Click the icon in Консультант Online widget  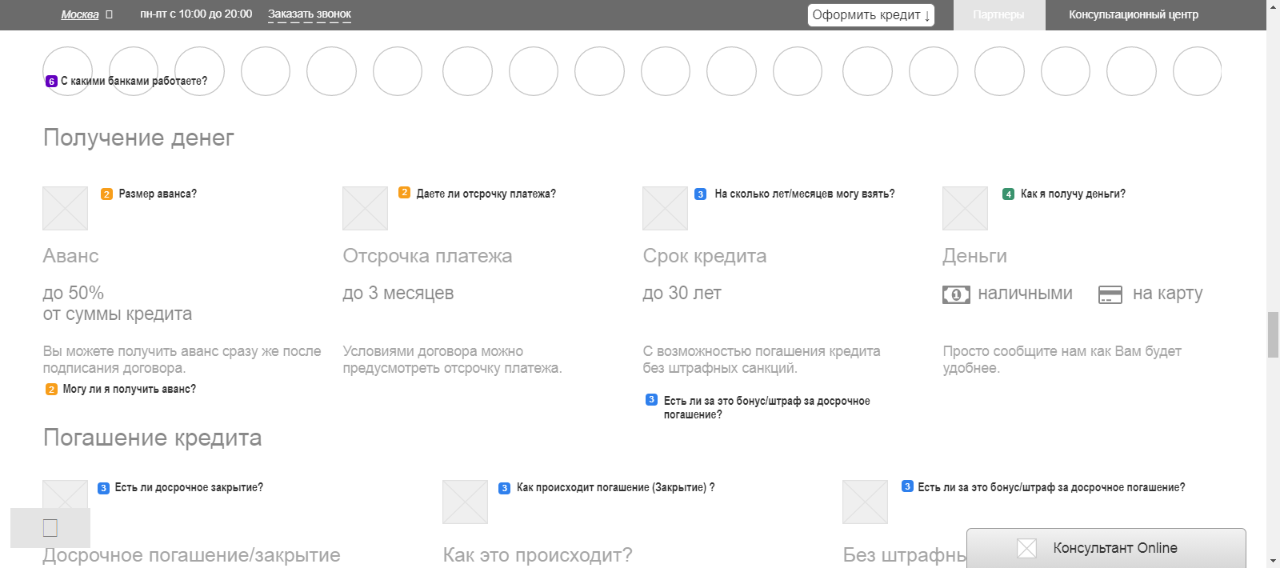pos(1027,548)
